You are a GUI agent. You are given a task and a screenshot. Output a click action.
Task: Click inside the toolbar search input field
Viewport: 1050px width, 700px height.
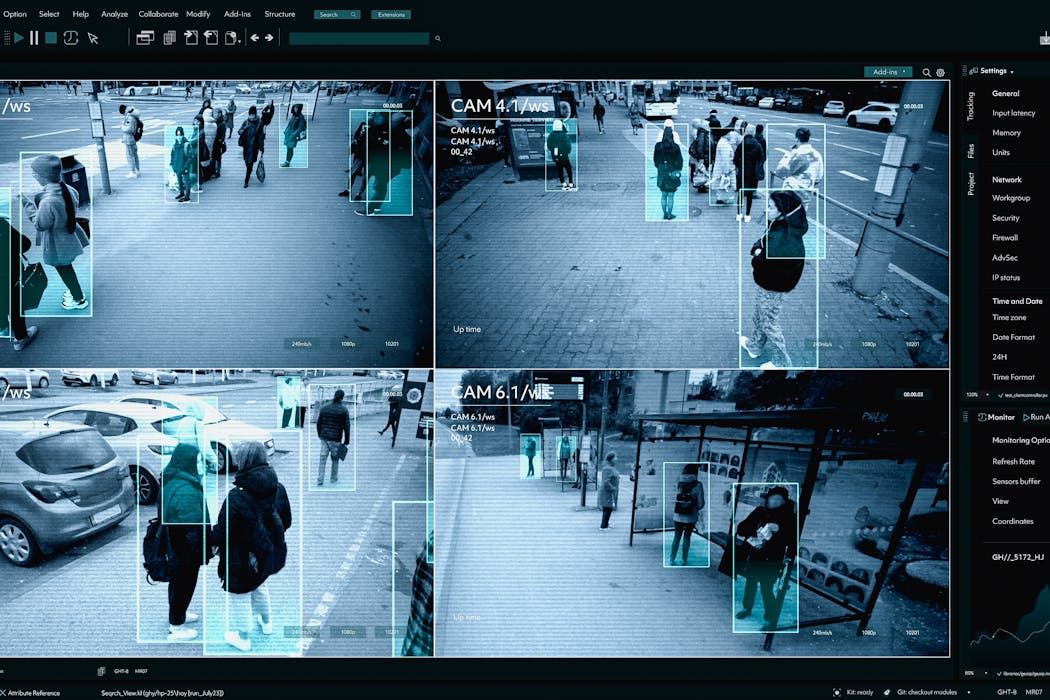360,38
